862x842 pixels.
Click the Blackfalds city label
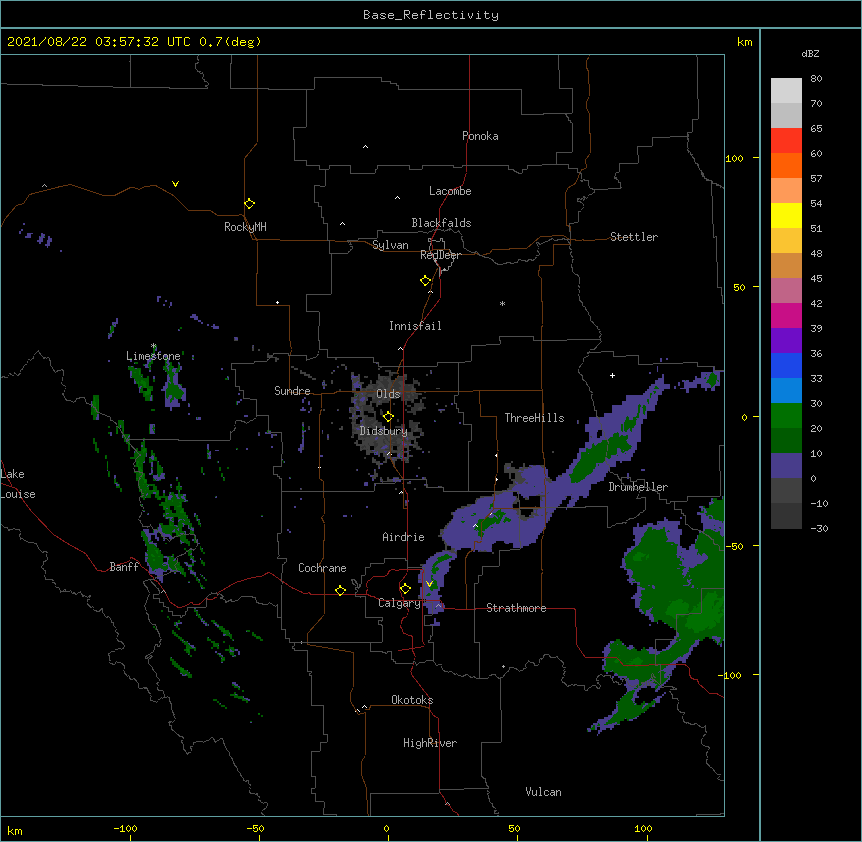(x=441, y=223)
